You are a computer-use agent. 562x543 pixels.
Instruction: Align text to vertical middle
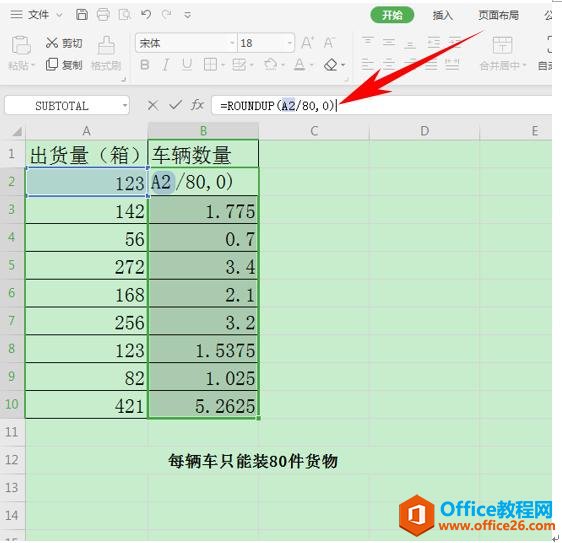click(x=389, y=43)
